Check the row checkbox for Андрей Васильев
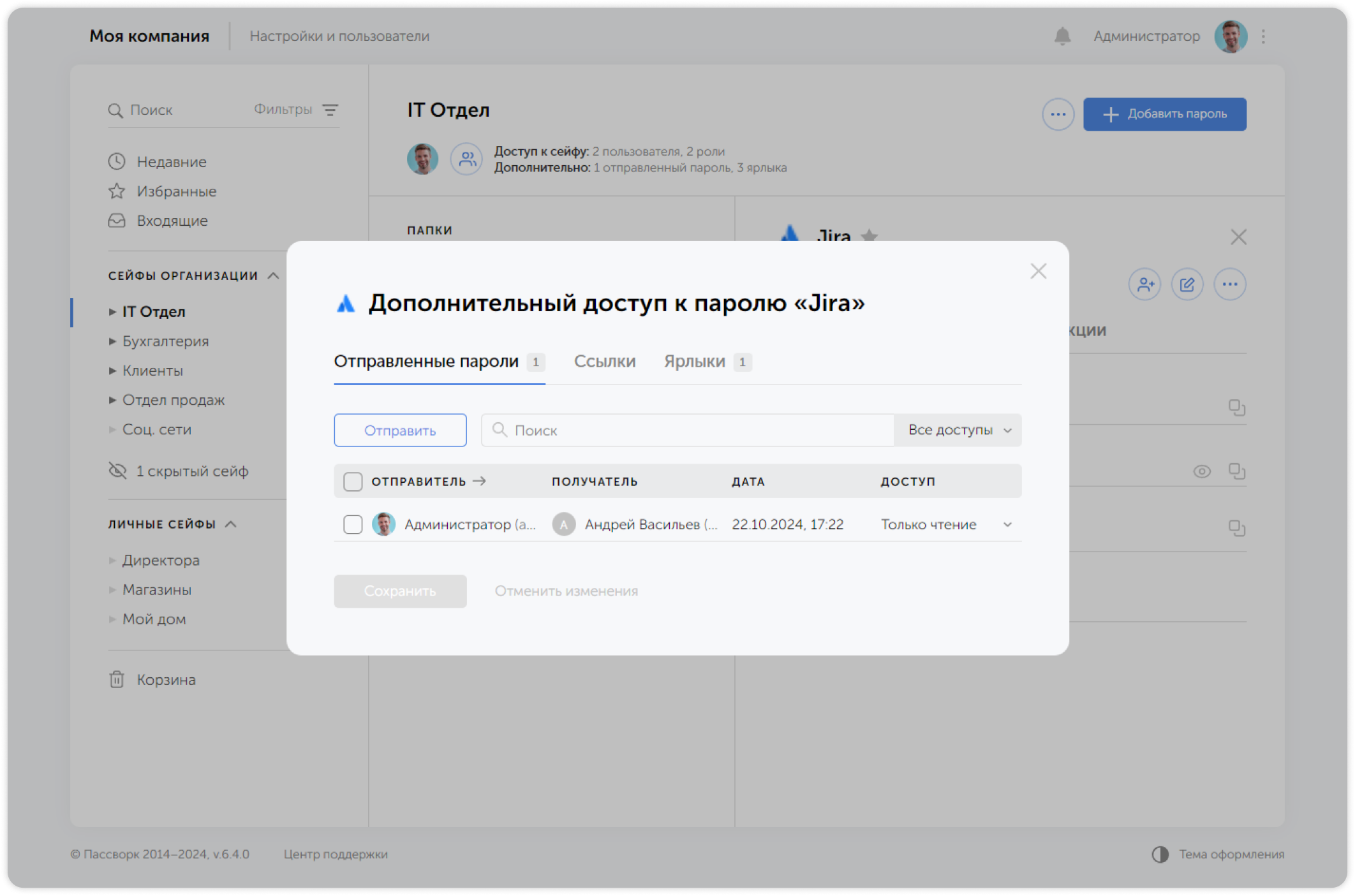This screenshot has height=896, width=1355. tap(353, 524)
